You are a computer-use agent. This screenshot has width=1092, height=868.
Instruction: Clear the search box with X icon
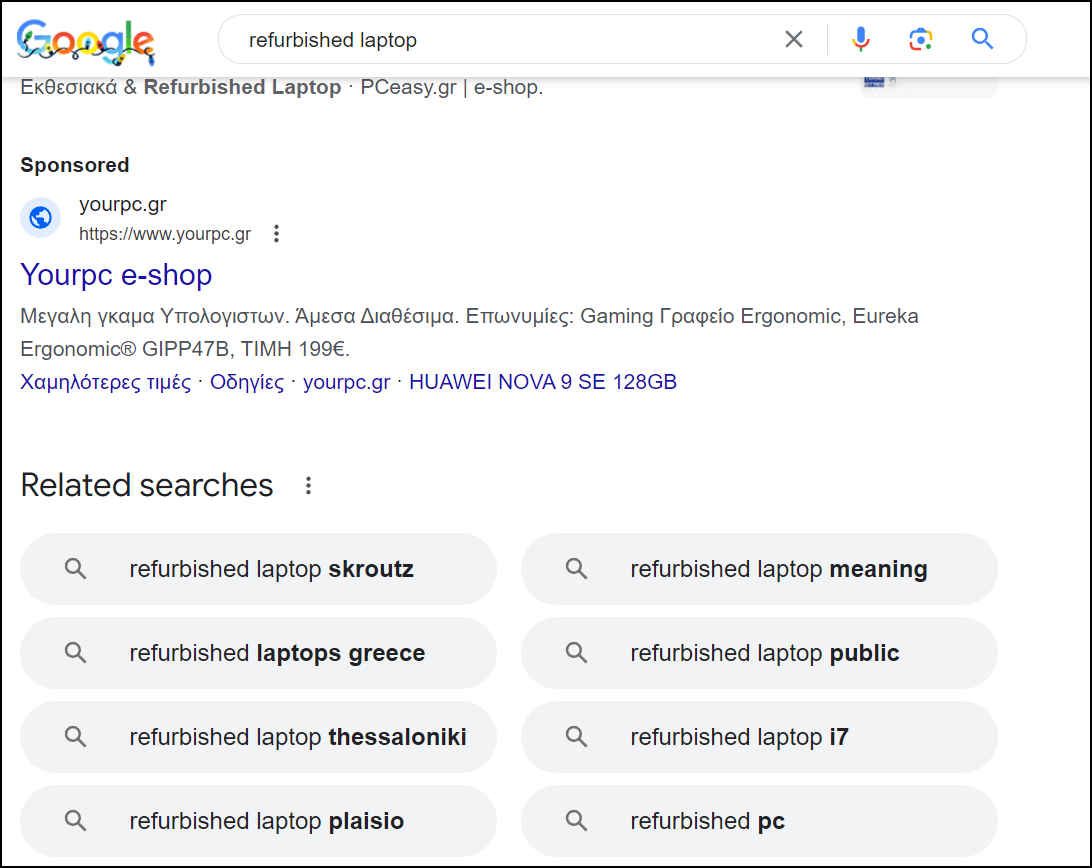pyautogui.click(x=794, y=39)
